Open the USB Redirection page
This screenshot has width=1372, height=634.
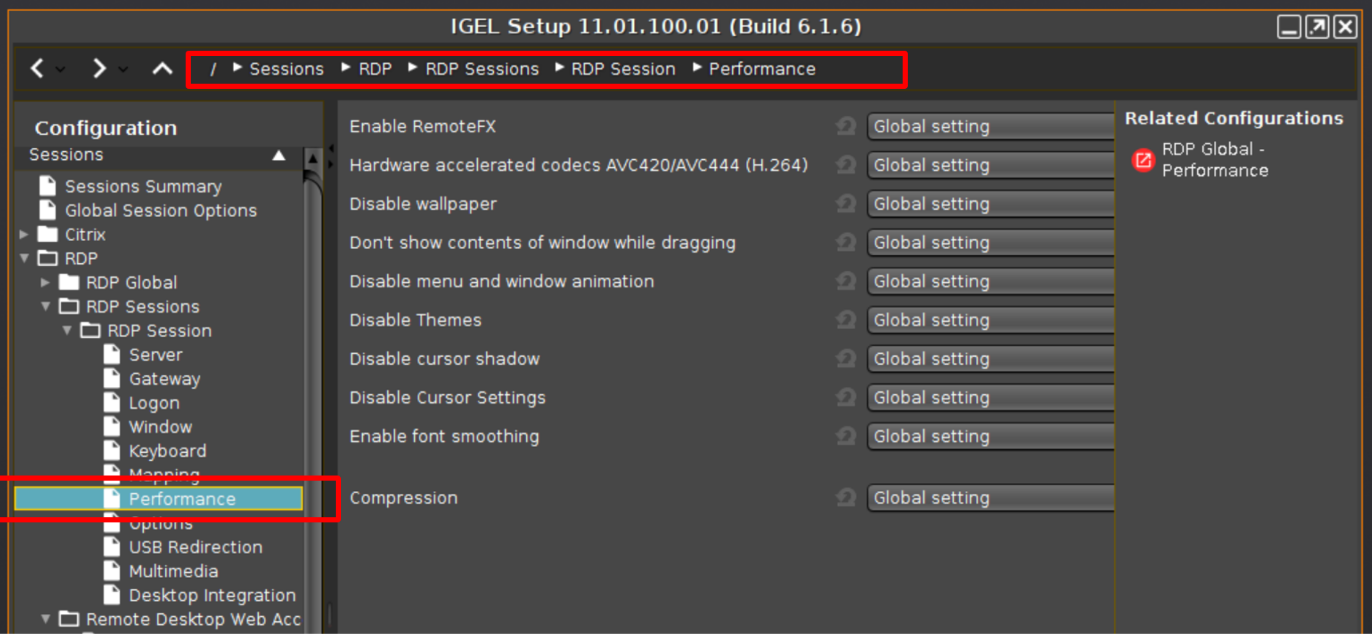tap(195, 547)
